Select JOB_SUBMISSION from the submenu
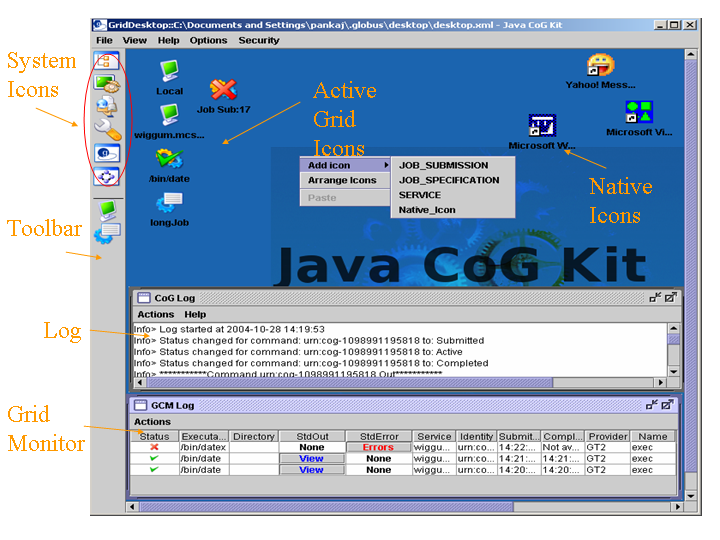The height and width of the screenshot is (540, 720). coord(443,165)
